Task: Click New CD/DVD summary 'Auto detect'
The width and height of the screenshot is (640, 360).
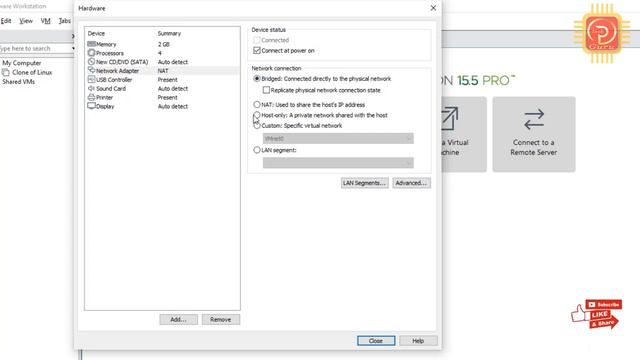Action: 173,62
